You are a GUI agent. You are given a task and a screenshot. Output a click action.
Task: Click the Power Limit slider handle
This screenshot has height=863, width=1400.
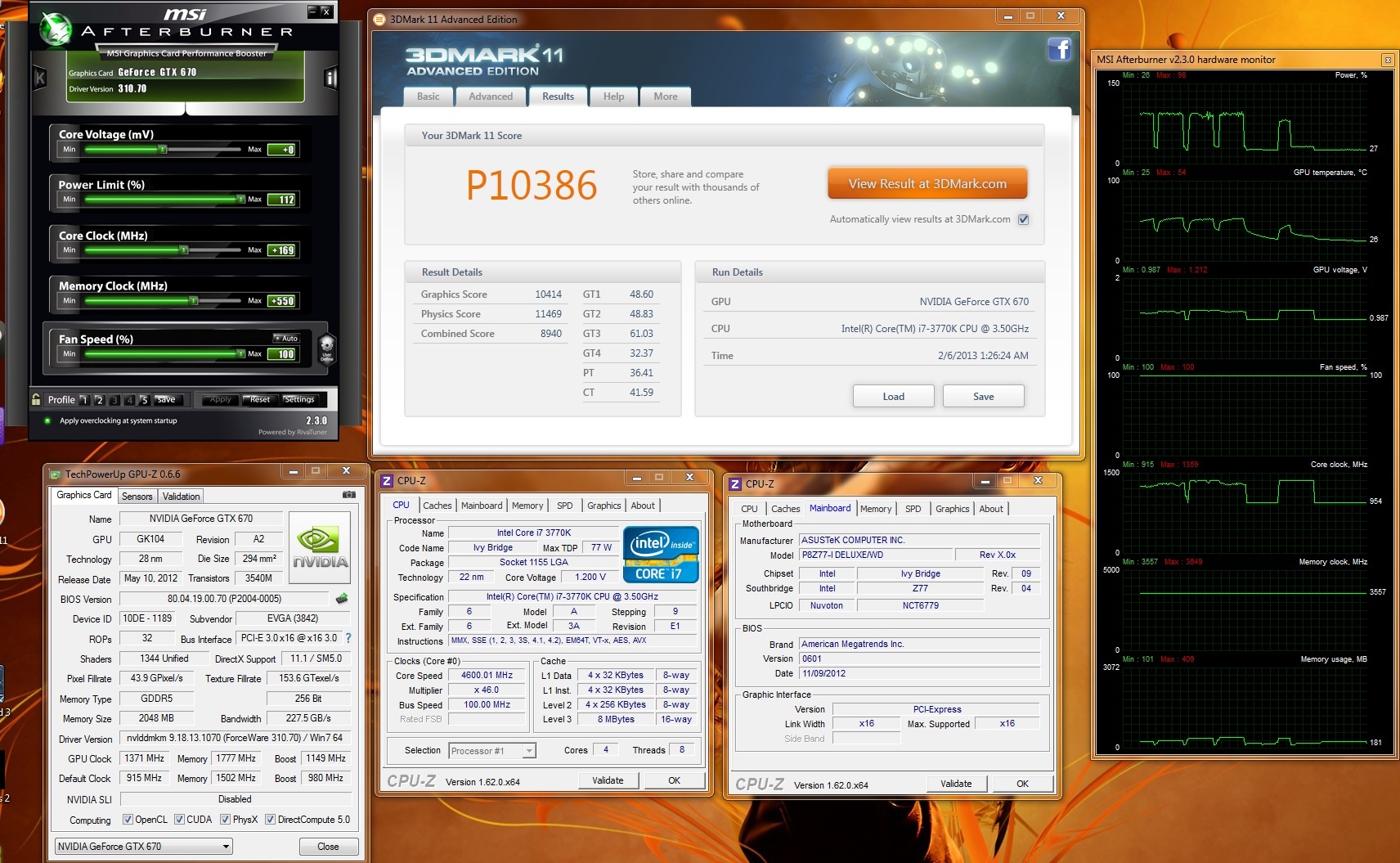pos(241,200)
